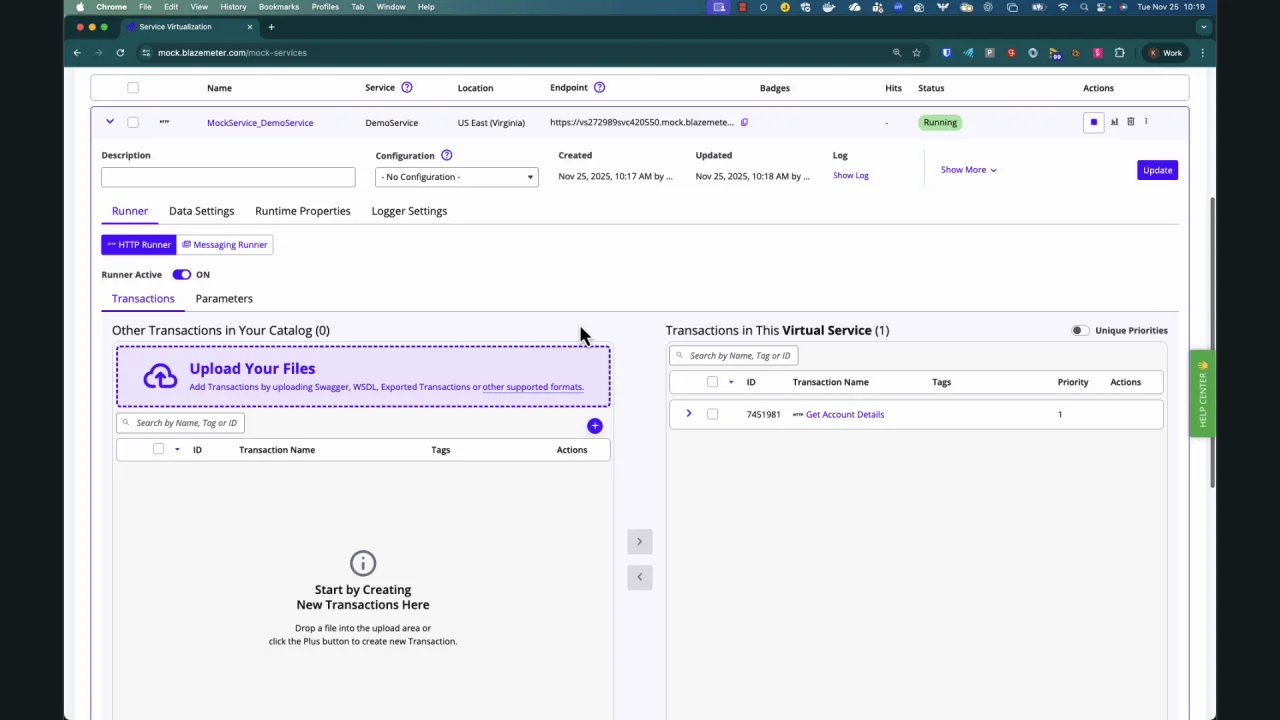
Task: Open the Endpoint help question mark
Action: pyautogui.click(x=599, y=88)
